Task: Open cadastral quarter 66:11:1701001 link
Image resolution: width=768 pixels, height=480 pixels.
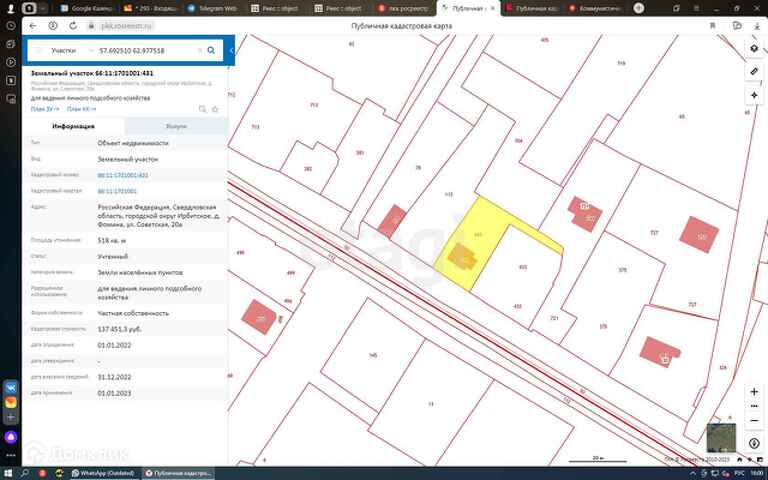Action: coord(117,190)
